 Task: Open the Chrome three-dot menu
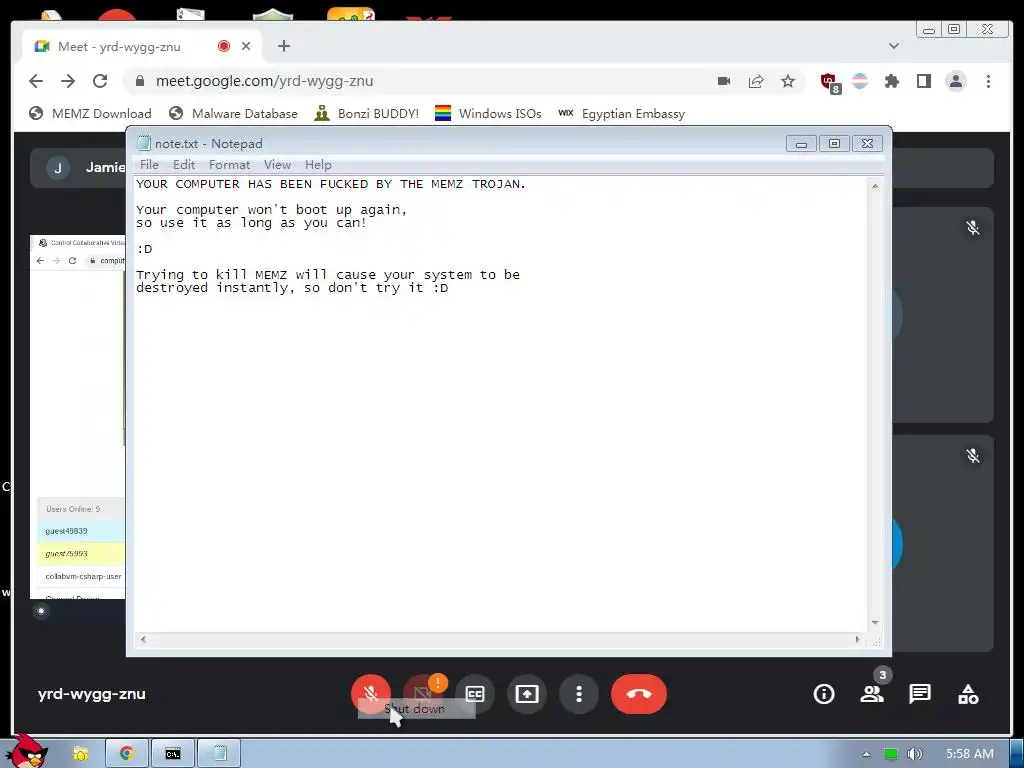pos(988,81)
